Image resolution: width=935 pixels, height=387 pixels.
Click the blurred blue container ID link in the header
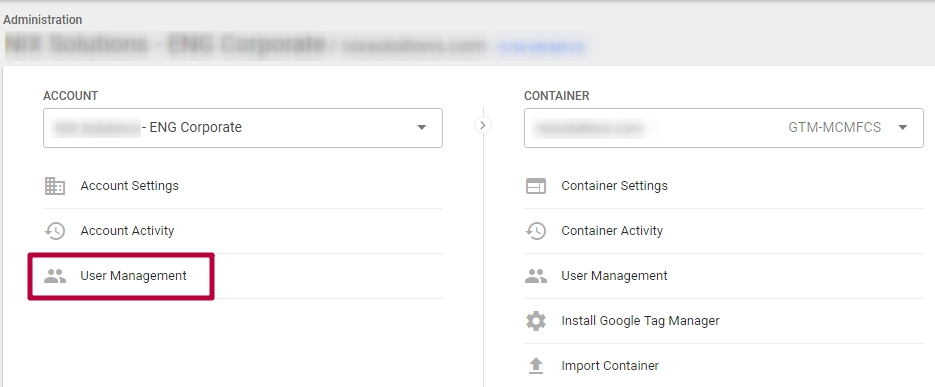pos(541,47)
